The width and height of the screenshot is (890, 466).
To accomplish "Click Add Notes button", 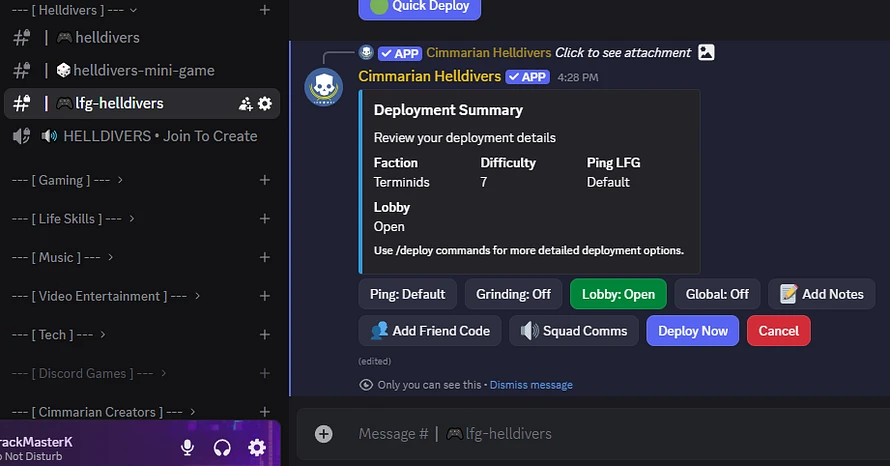I will 821,294.
